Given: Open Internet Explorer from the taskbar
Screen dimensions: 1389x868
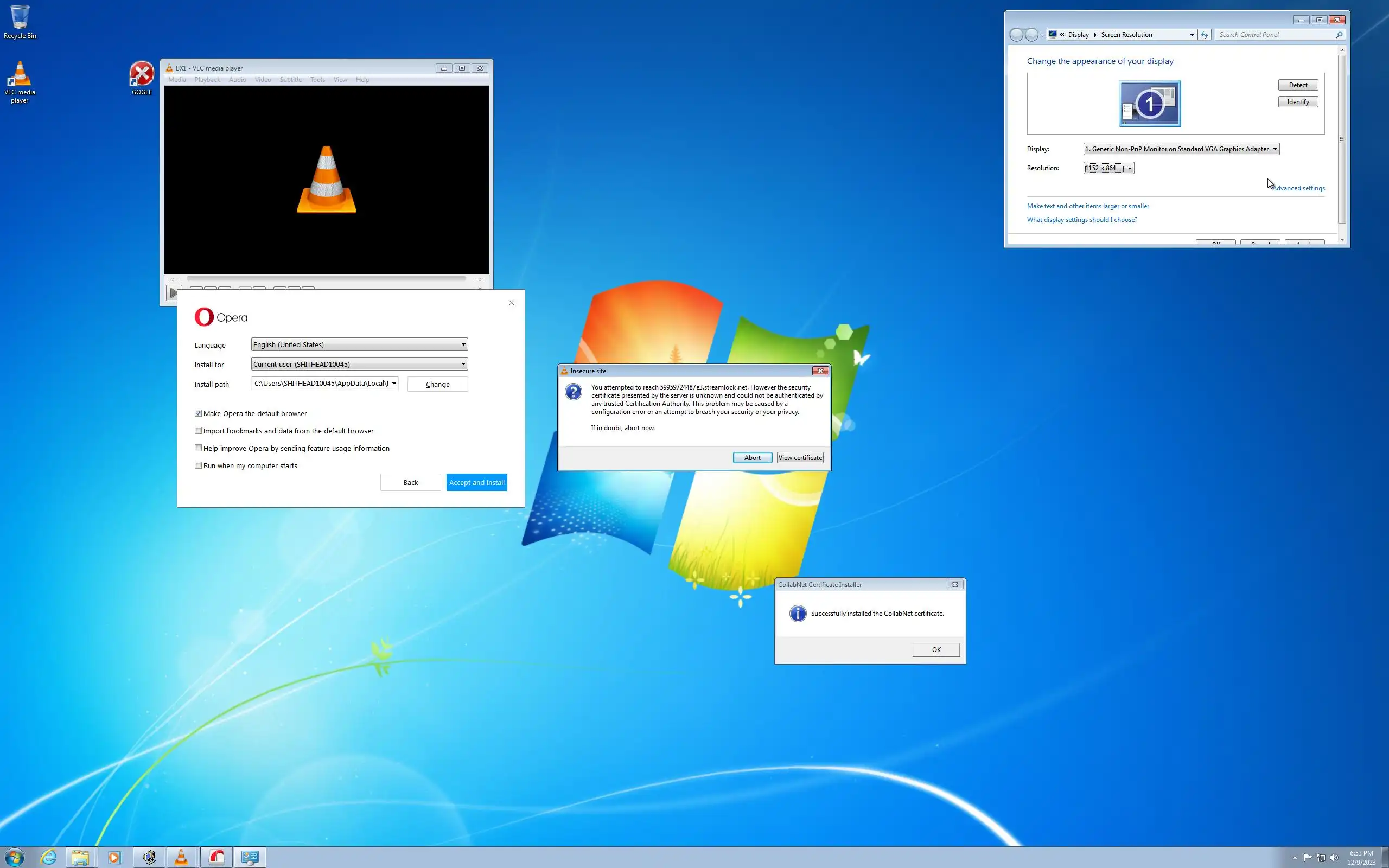Looking at the screenshot, I should [x=49, y=857].
